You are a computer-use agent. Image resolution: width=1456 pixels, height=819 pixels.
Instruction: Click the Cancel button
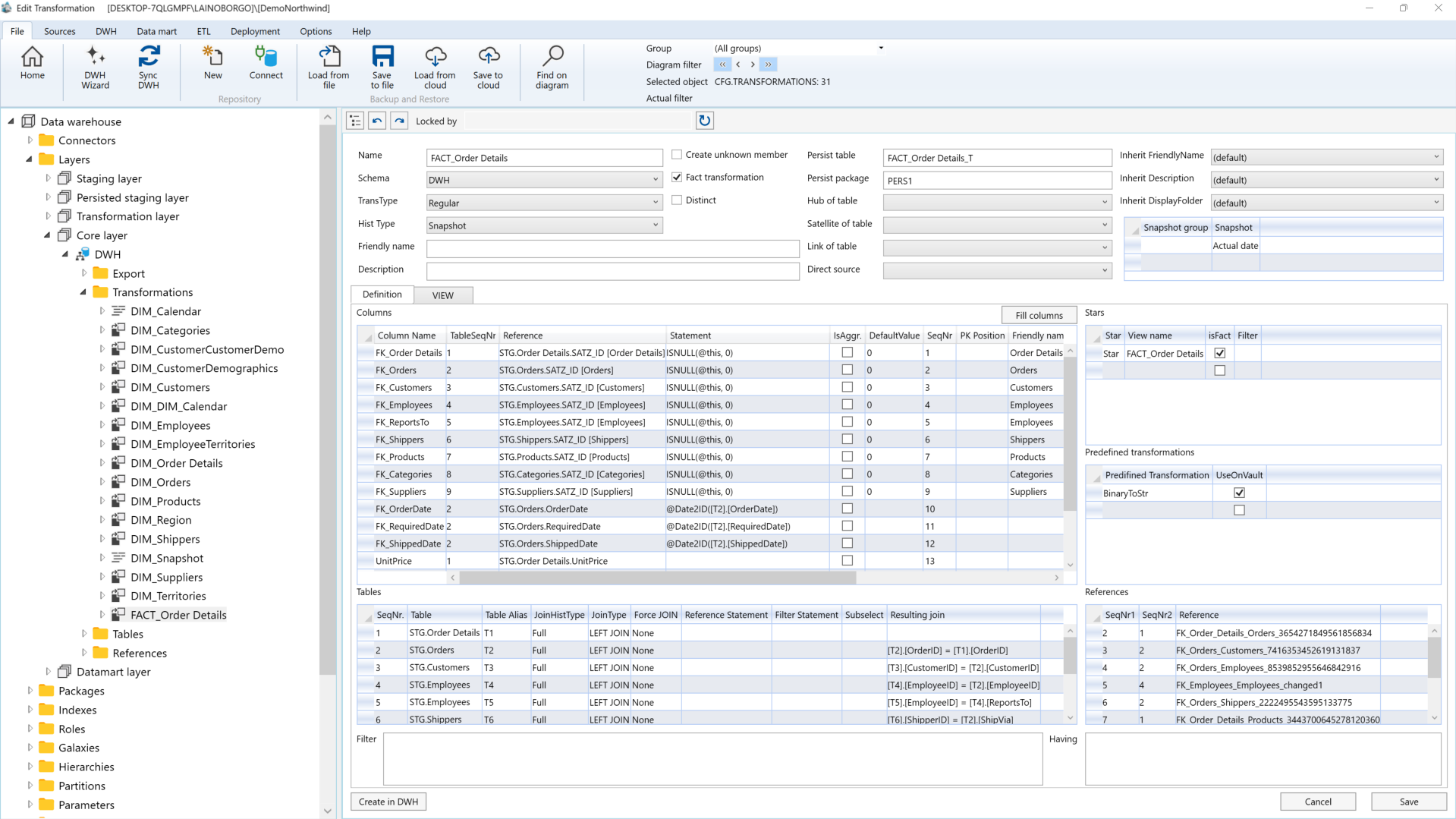coord(1318,802)
